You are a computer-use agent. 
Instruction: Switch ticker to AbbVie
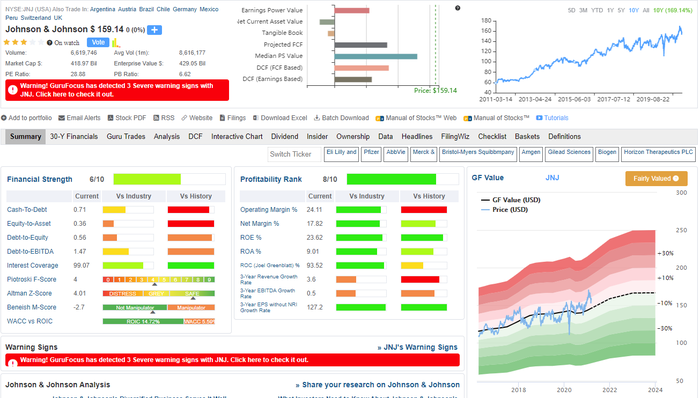[396, 154]
